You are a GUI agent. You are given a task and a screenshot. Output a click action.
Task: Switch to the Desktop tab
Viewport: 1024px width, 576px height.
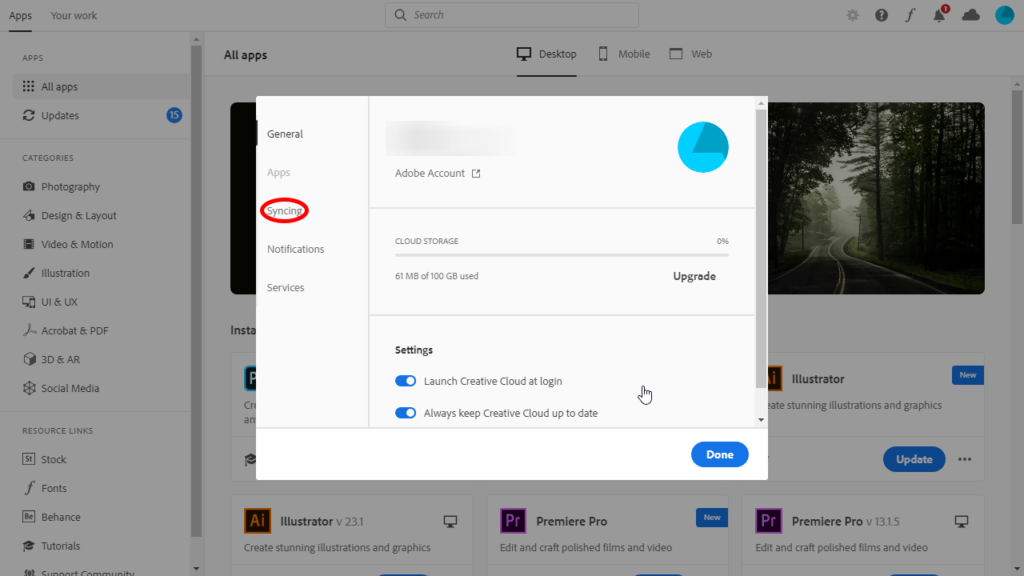tap(547, 54)
